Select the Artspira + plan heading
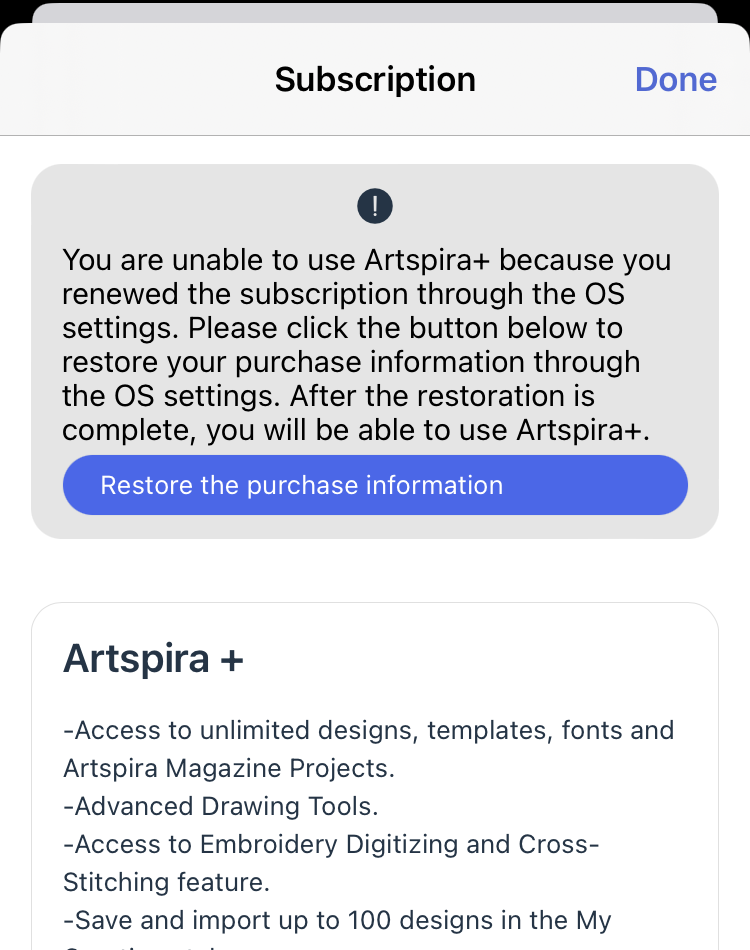The image size is (750, 950). [153, 659]
